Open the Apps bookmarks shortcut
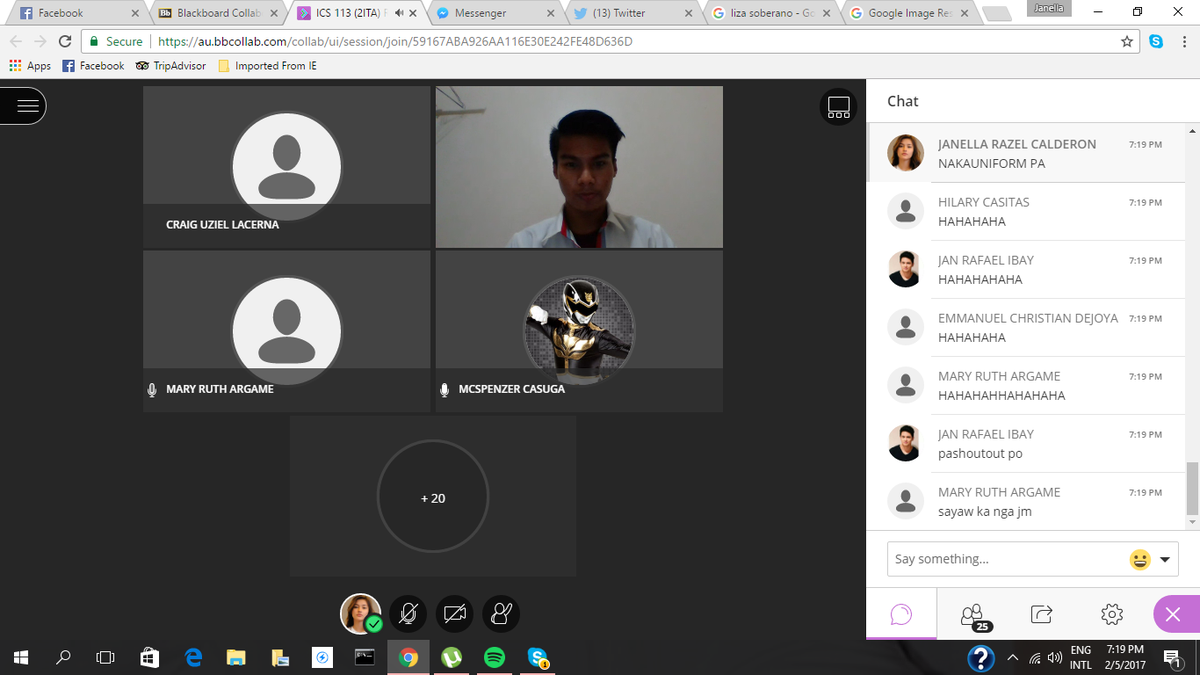 point(29,66)
